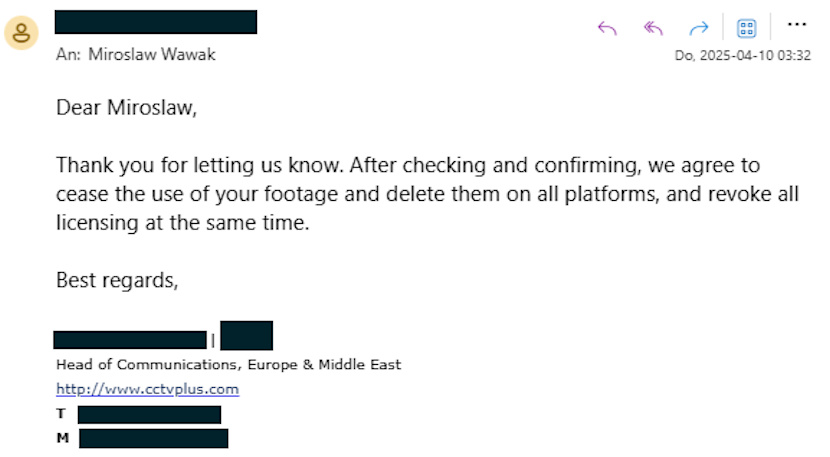Click the redacted signature name block

tap(130, 340)
